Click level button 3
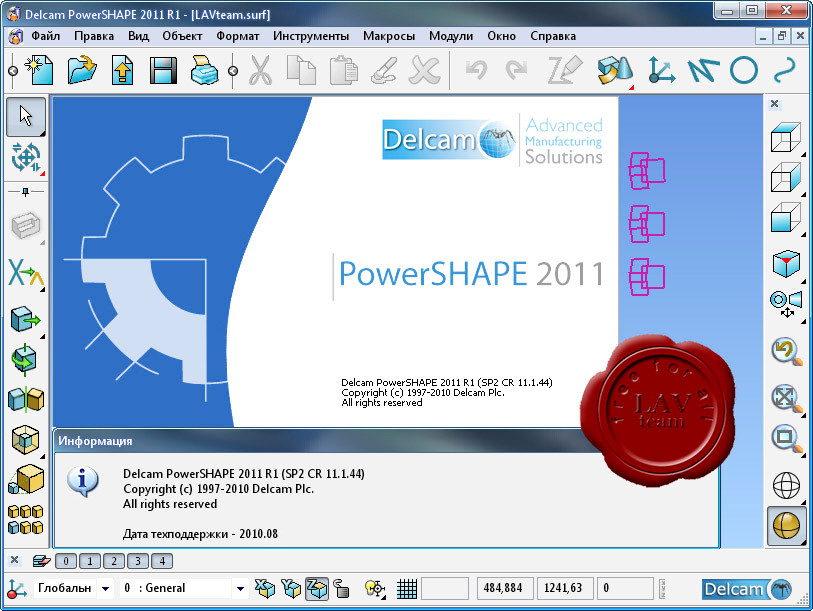This screenshot has height=611, width=813. (x=138, y=561)
